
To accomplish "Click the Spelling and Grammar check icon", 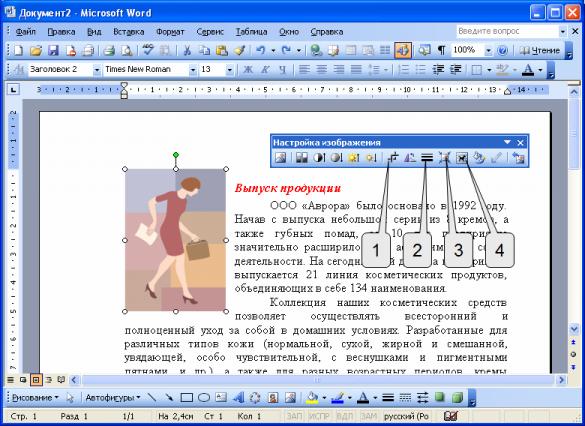I will (148, 50).
